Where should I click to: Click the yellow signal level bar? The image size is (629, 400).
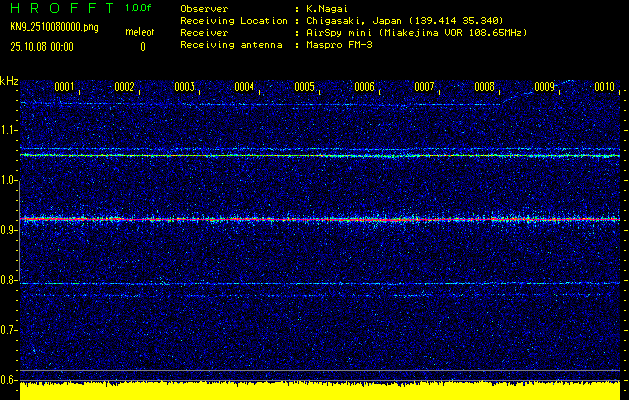pos(320,391)
